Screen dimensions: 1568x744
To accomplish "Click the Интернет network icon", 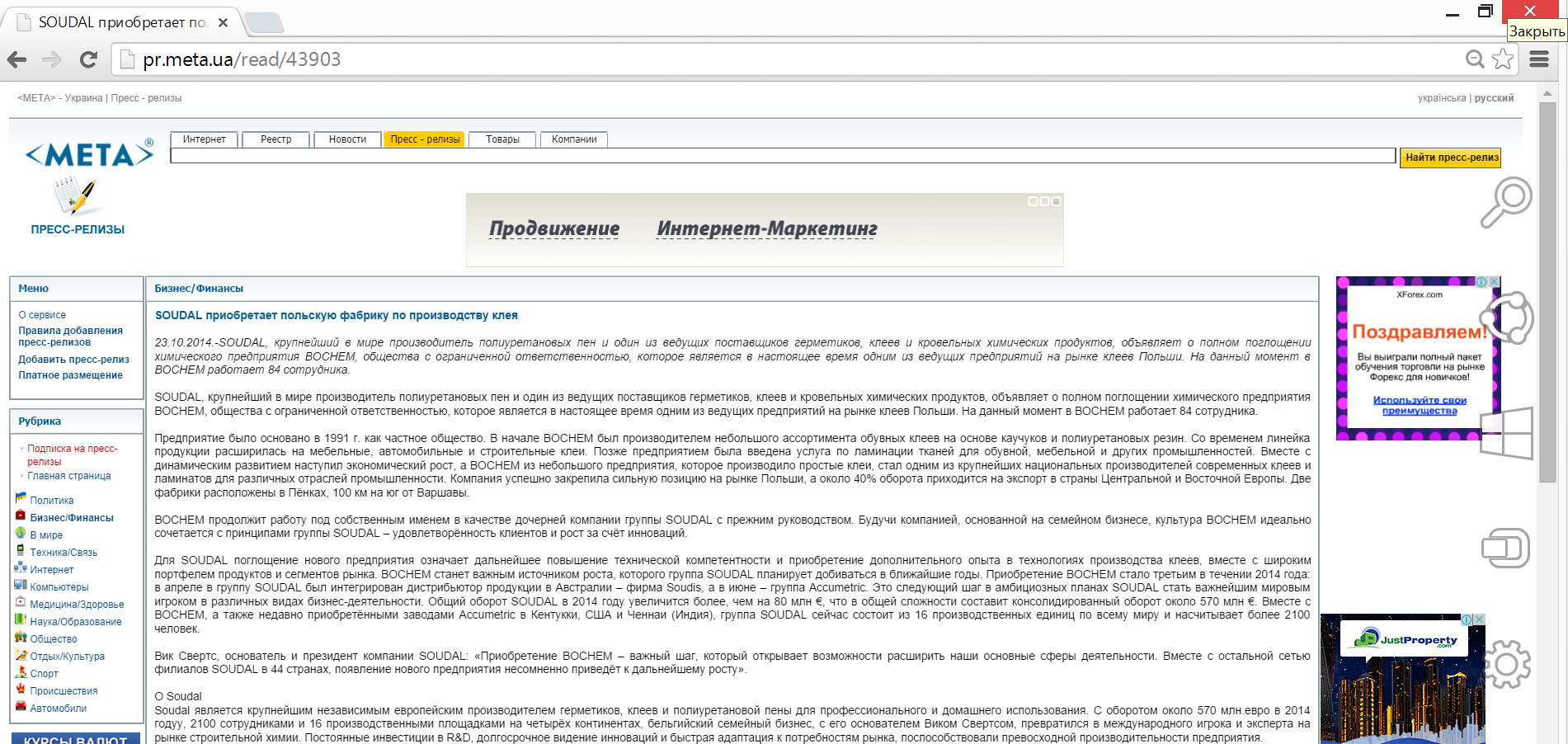I will pos(21,567).
